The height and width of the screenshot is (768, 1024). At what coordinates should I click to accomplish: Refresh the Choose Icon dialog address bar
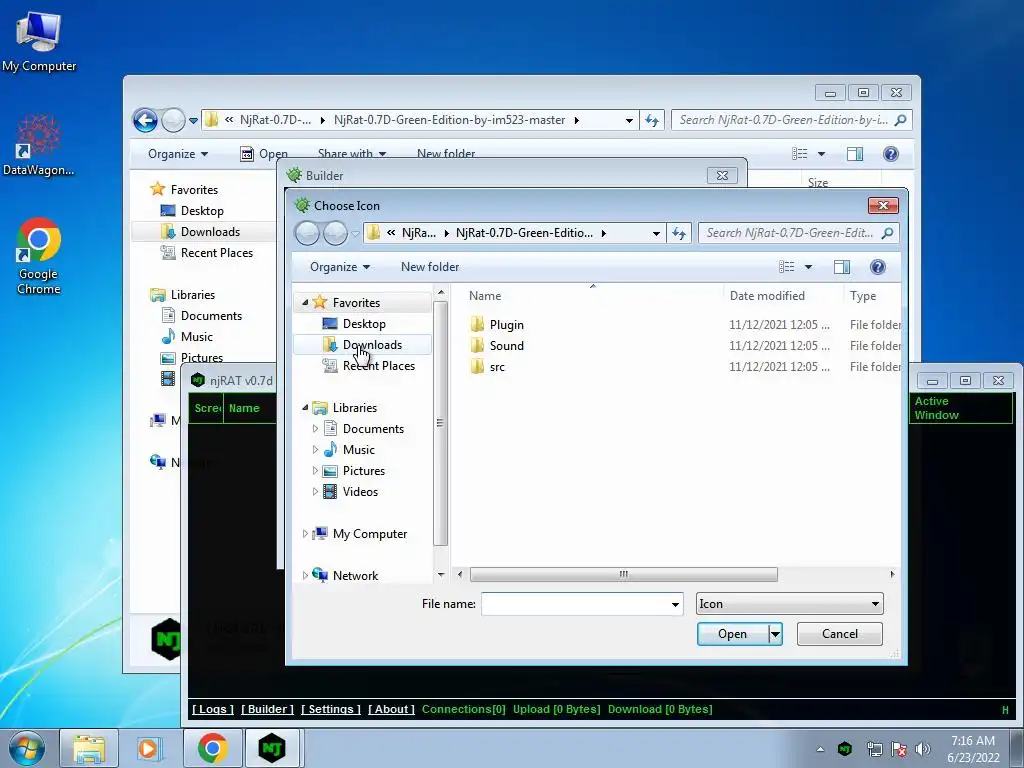tap(679, 233)
